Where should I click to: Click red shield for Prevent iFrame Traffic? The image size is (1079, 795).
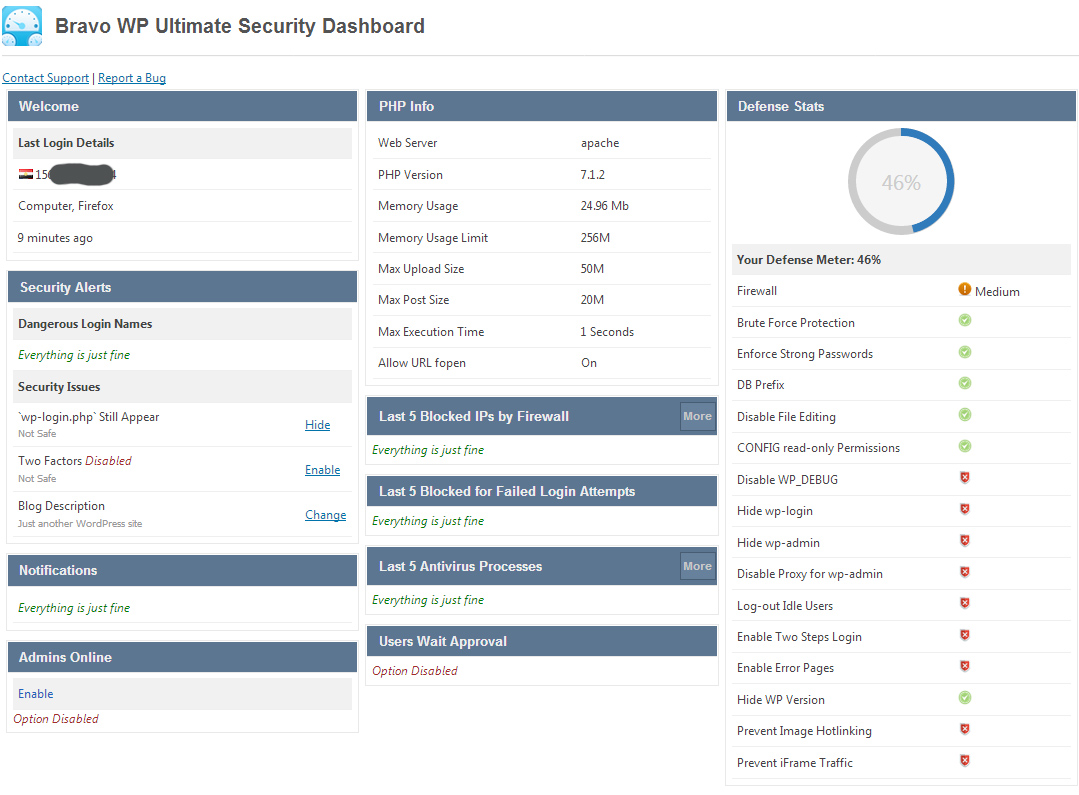coord(965,761)
